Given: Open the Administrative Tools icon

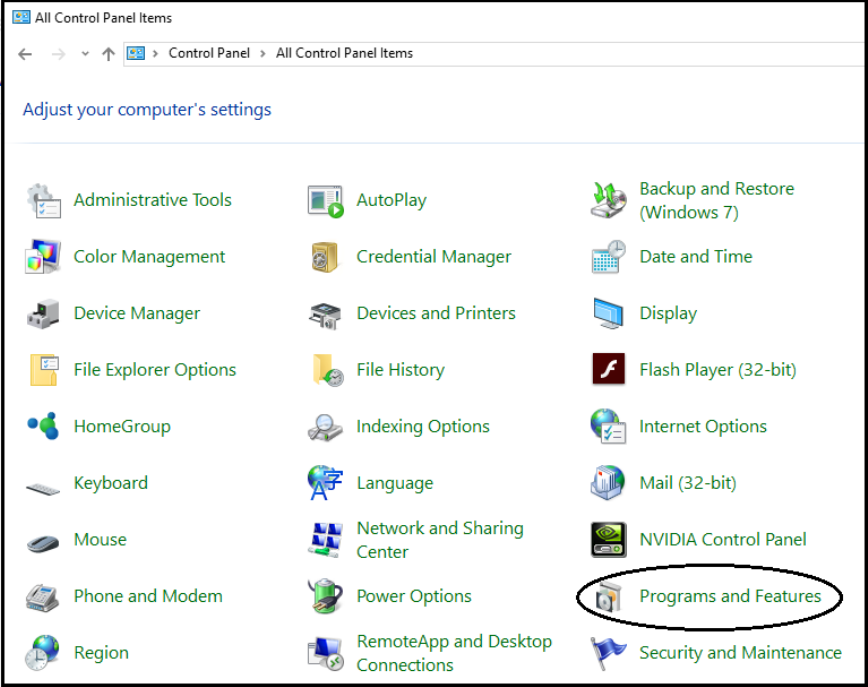Looking at the screenshot, I should (x=43, y=200).
